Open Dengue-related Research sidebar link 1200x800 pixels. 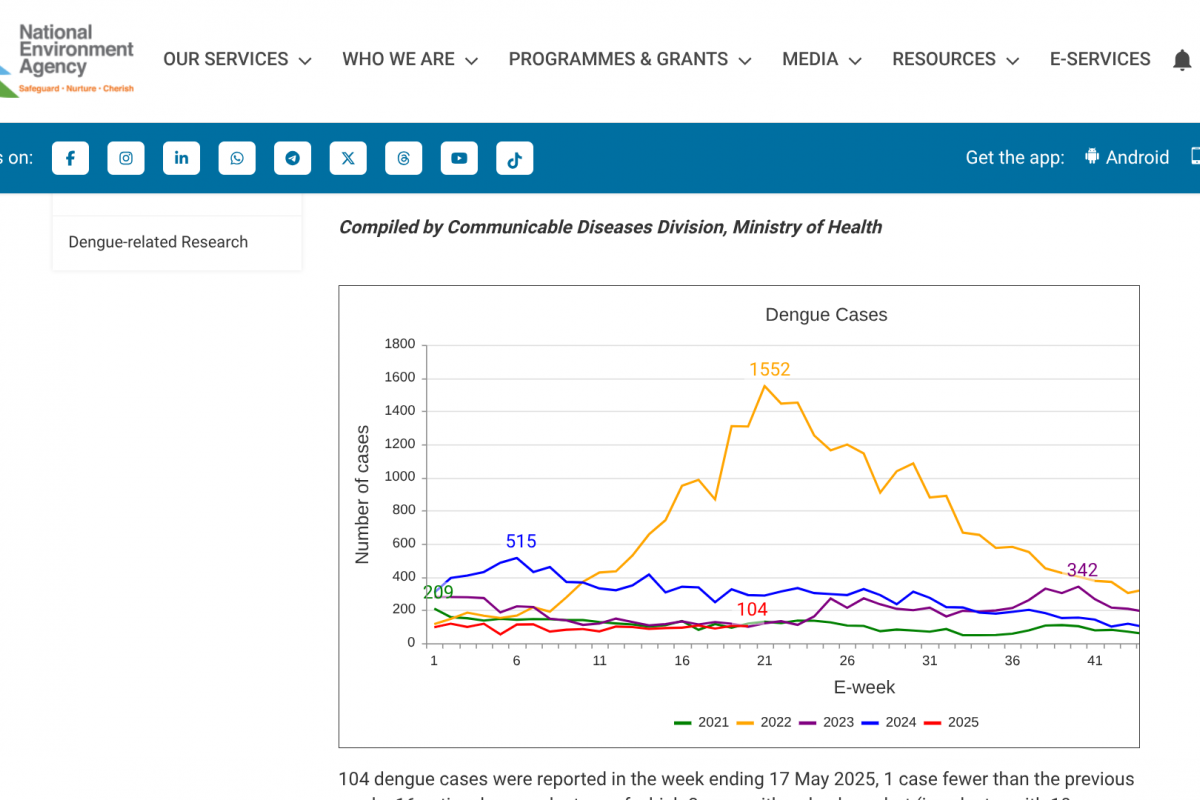coord(158,242)
